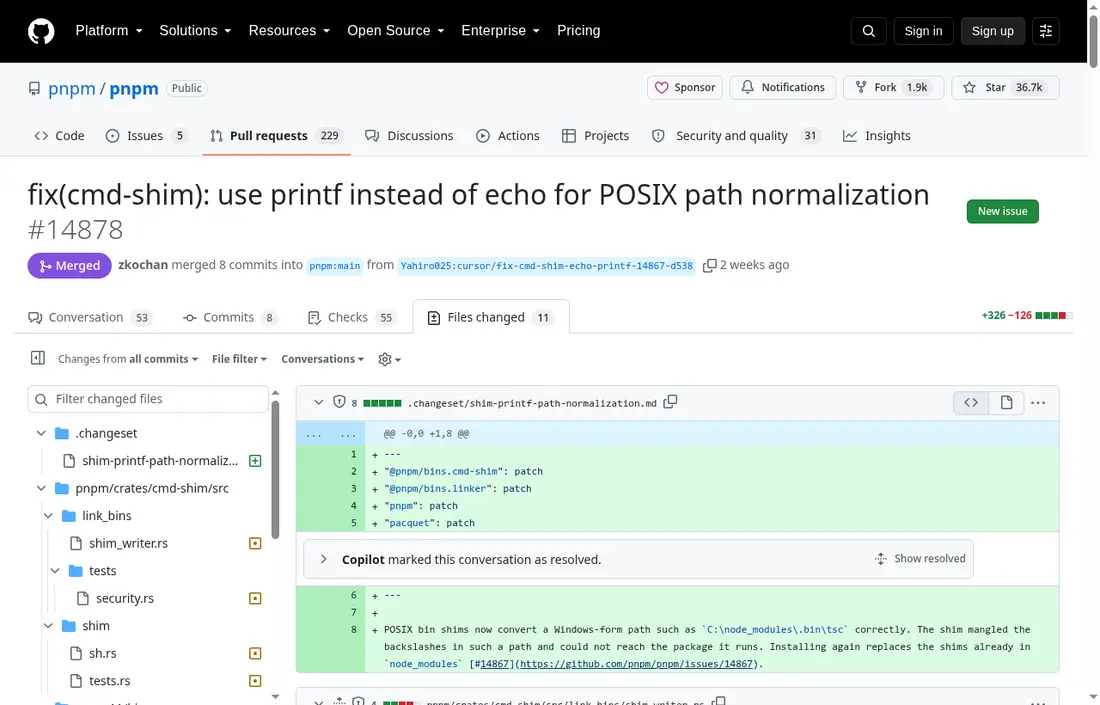Switch to source diff view icon
The height and width of the screenshot is (705, 1100).
pos(971,403)
